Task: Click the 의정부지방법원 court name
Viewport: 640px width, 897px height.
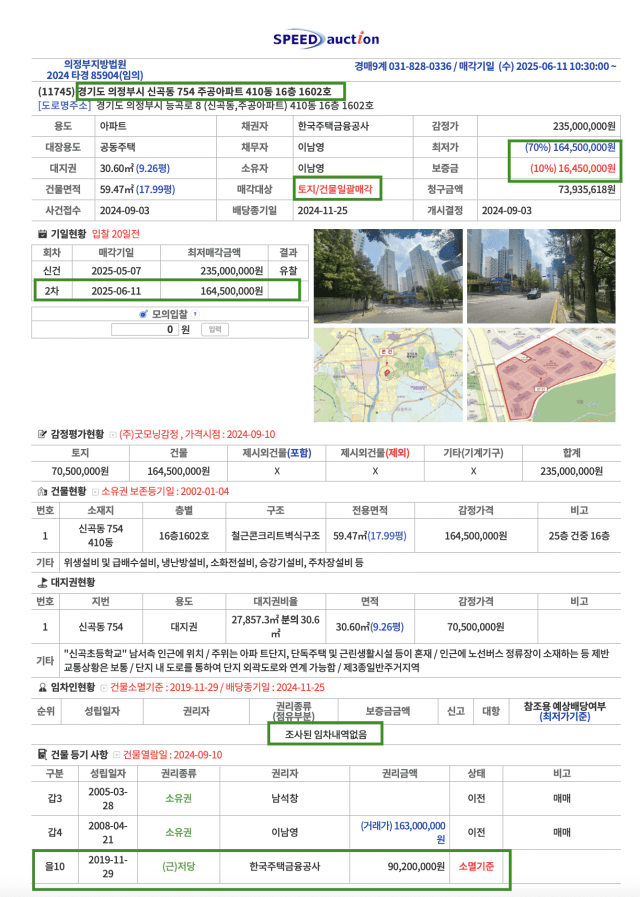Action: pyautogui.click(x=95, y=64)
